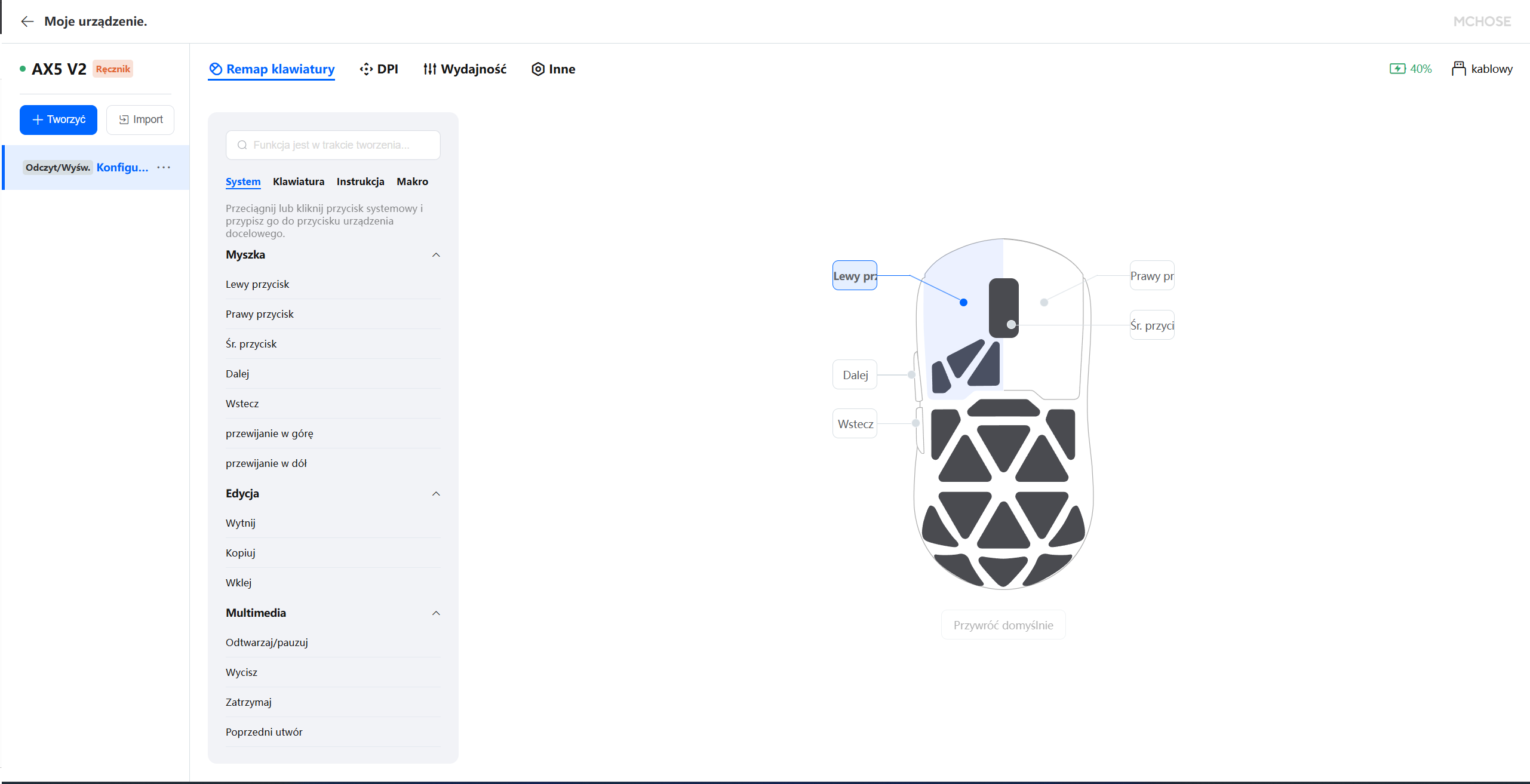
Task: Open the Wydajność tab
Action: [465, 69]
